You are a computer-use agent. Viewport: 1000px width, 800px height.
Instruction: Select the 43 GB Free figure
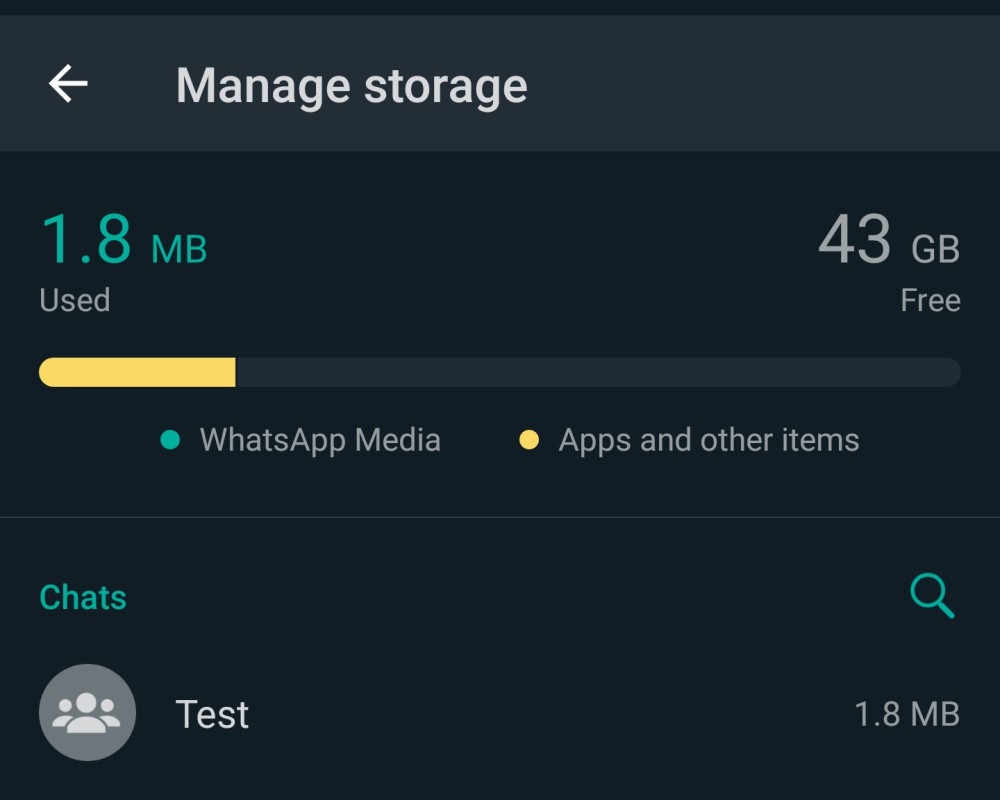click(x=889, y=239)
